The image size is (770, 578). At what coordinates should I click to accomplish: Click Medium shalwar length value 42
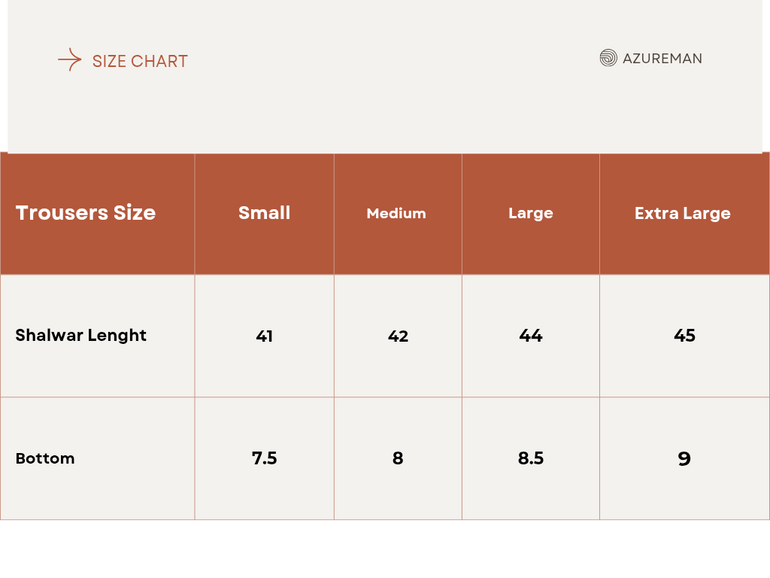click(x=398, y=337)
